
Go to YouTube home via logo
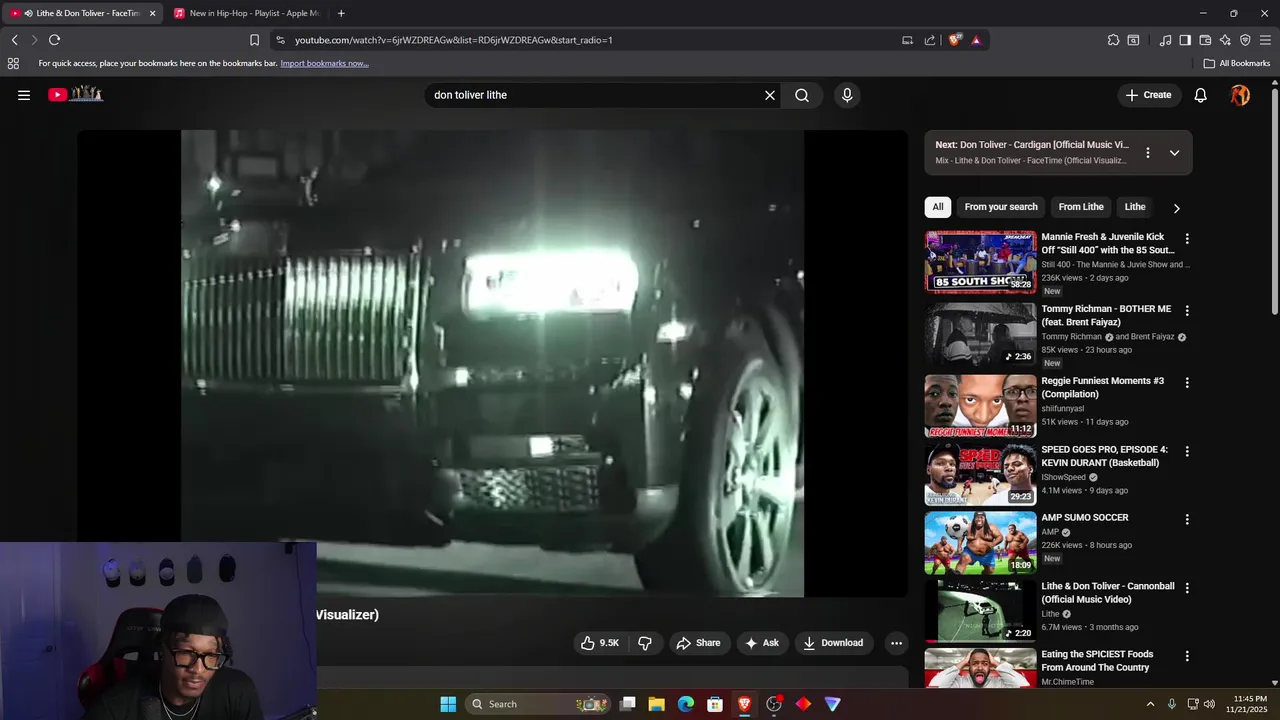76,94
